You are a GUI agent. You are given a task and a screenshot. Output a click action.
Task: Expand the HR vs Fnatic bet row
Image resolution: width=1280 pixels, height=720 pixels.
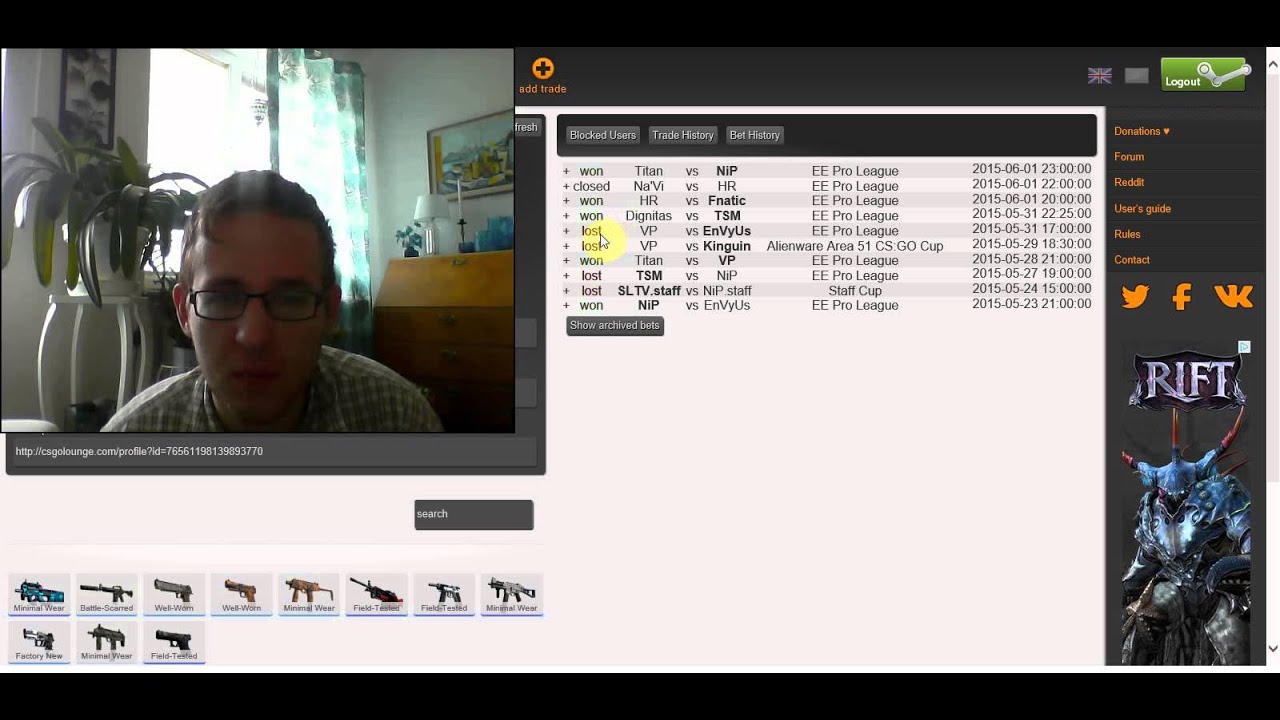point(566,201)
